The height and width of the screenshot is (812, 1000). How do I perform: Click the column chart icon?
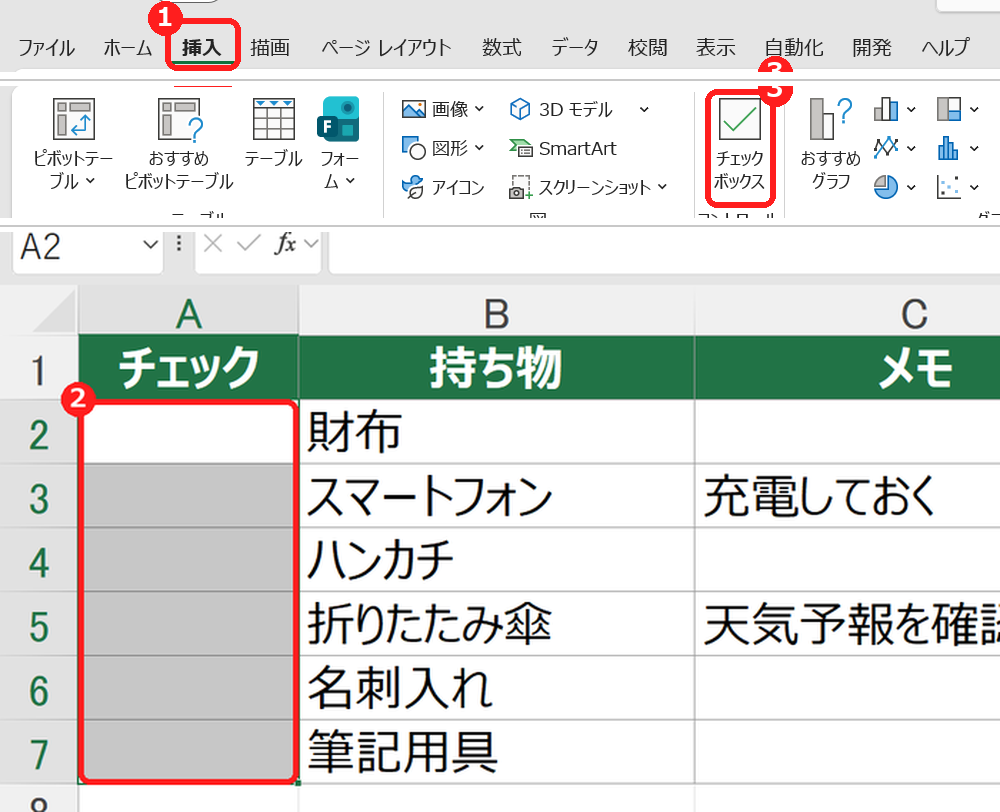point(886,109)
